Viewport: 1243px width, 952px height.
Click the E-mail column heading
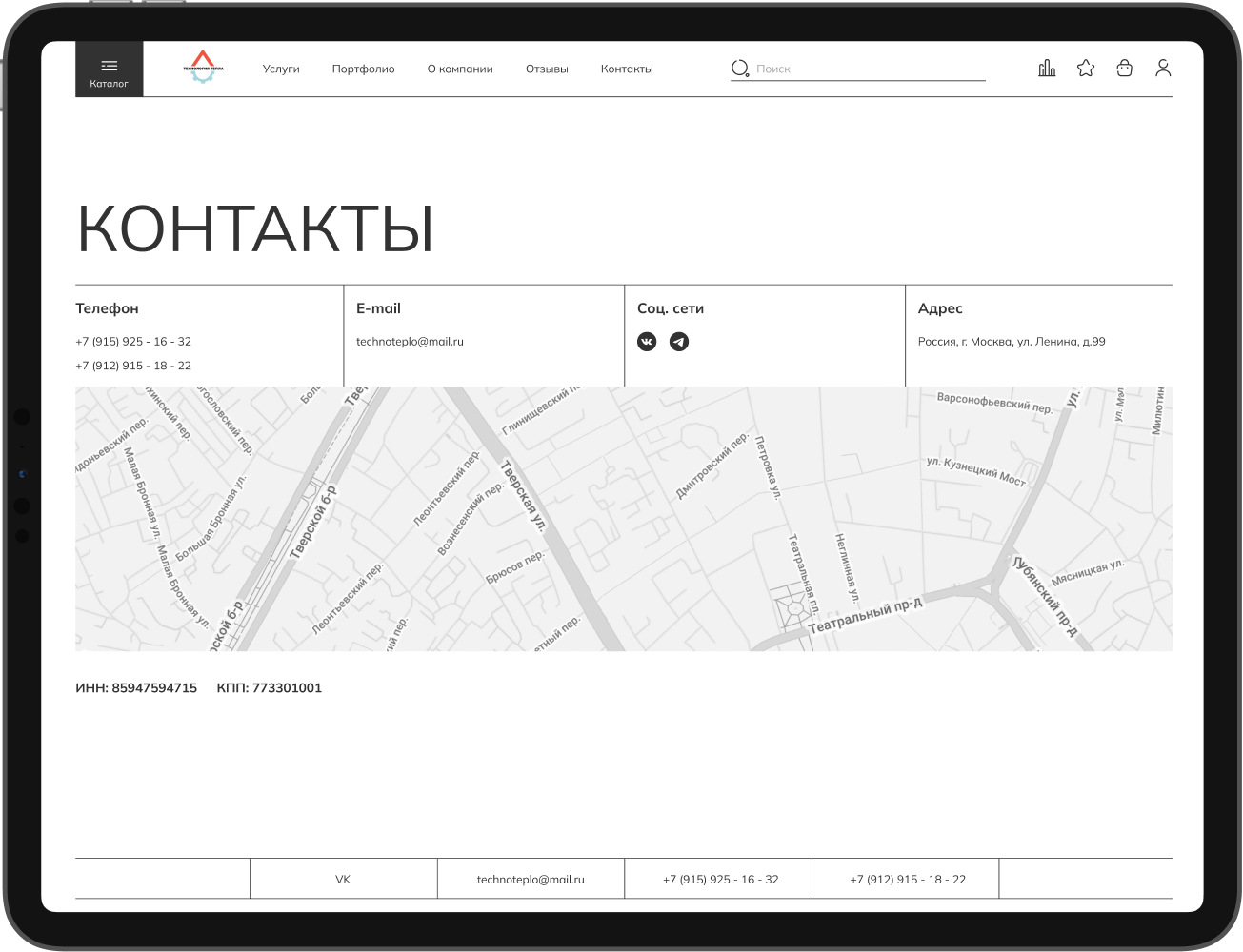[x=378, y=308]
